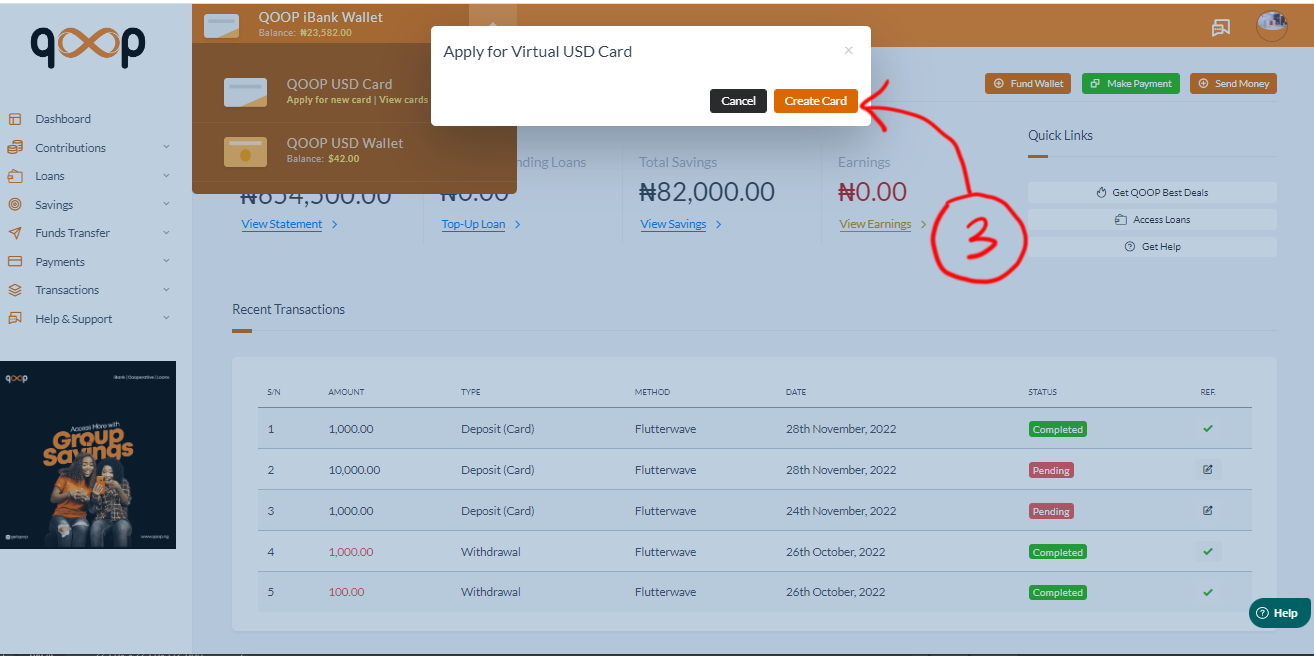The width and height of the screenshot is (1314, 656).
Task: Click the QOOP USD Card icon
Action: (245, 92)
